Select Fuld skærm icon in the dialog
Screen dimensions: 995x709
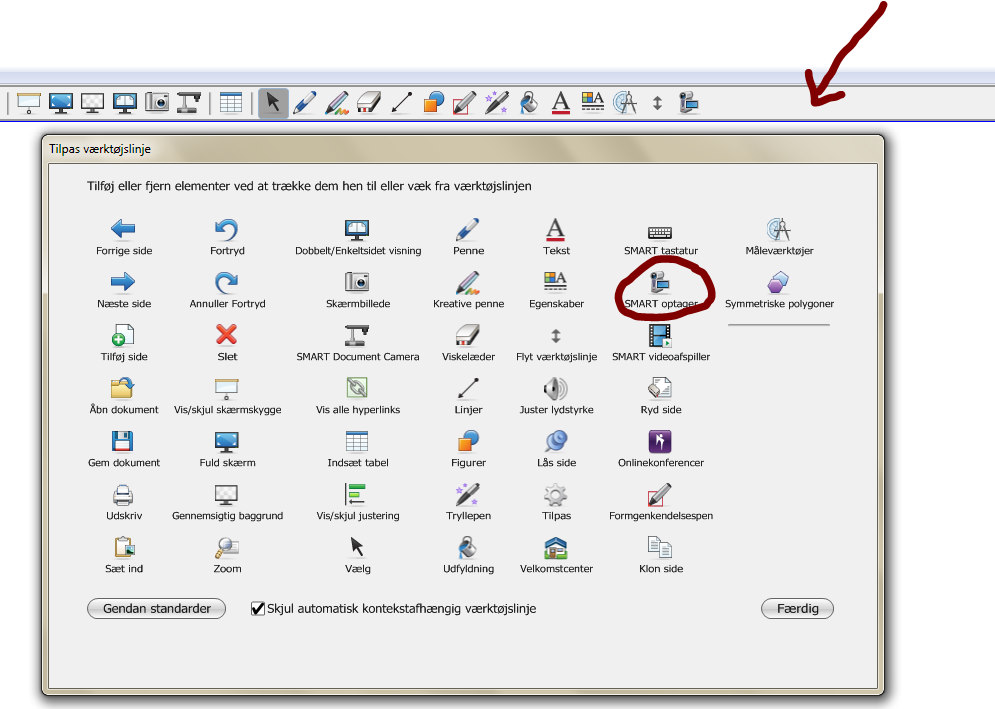tap(227, 441)
